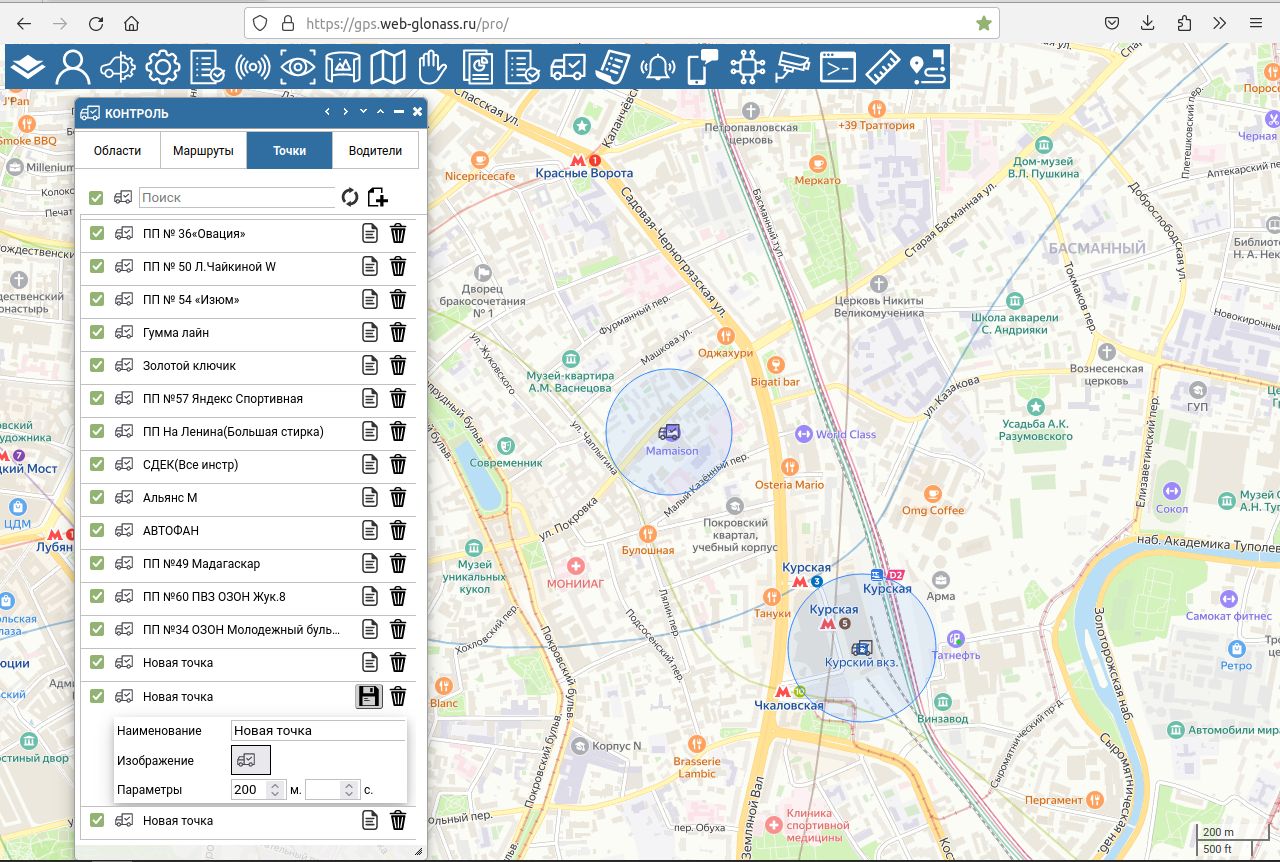The width and height of the screenshot is (1280, 862).
Task: Delete the АВТОФАН point
Action: click(x=398, y=531)
